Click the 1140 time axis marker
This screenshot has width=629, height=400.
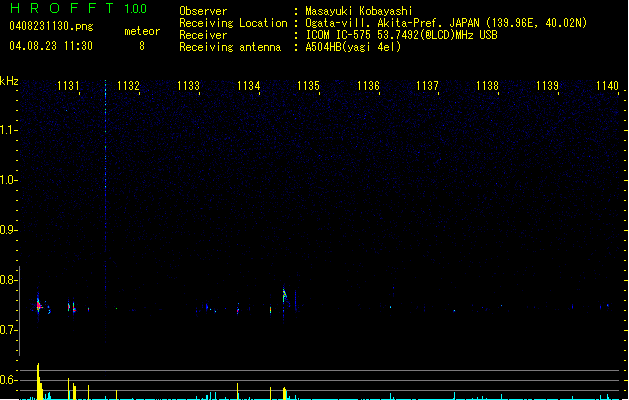click(x=607, y=86)
